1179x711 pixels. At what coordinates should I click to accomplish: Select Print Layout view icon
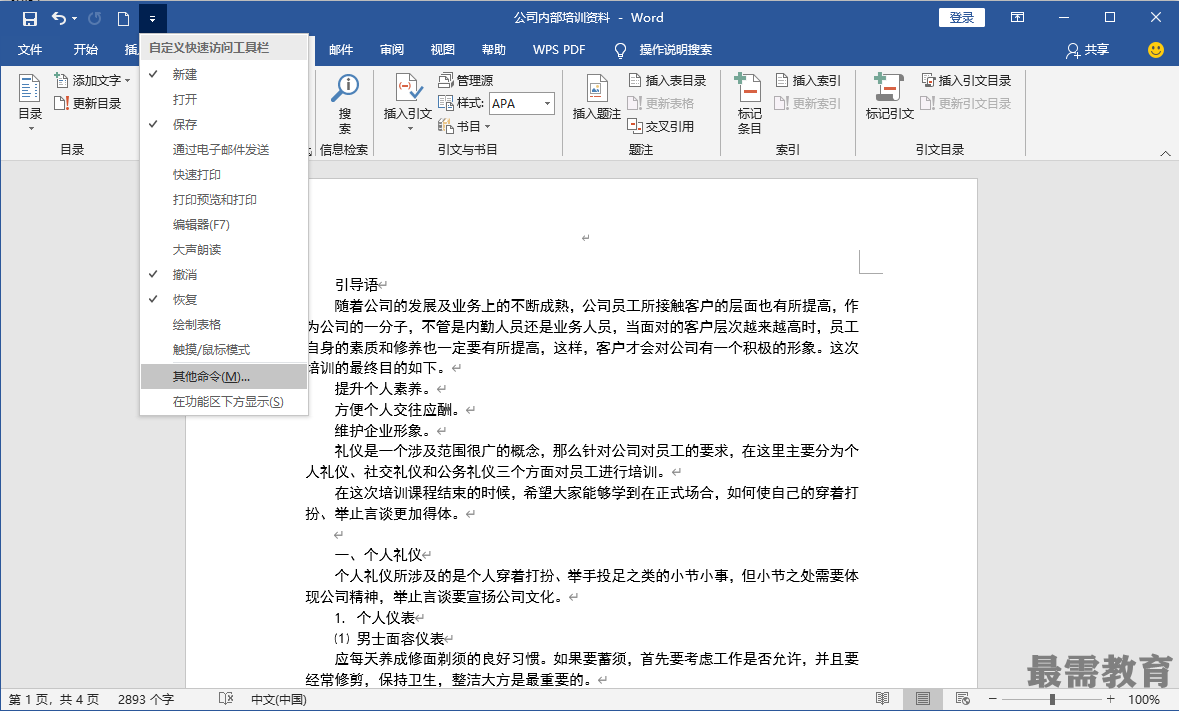point(923,698)
